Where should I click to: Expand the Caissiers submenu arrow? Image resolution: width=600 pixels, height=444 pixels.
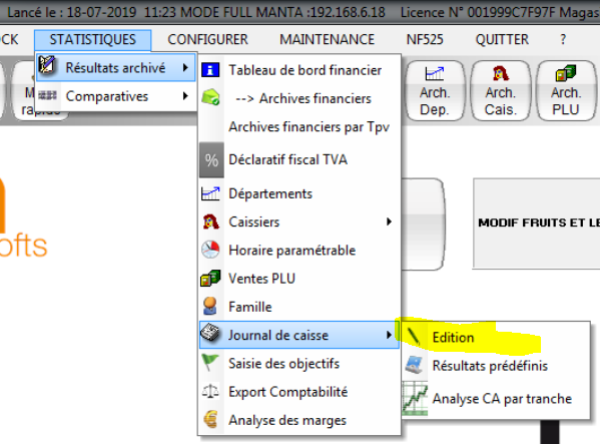click(x=388, y=222)
